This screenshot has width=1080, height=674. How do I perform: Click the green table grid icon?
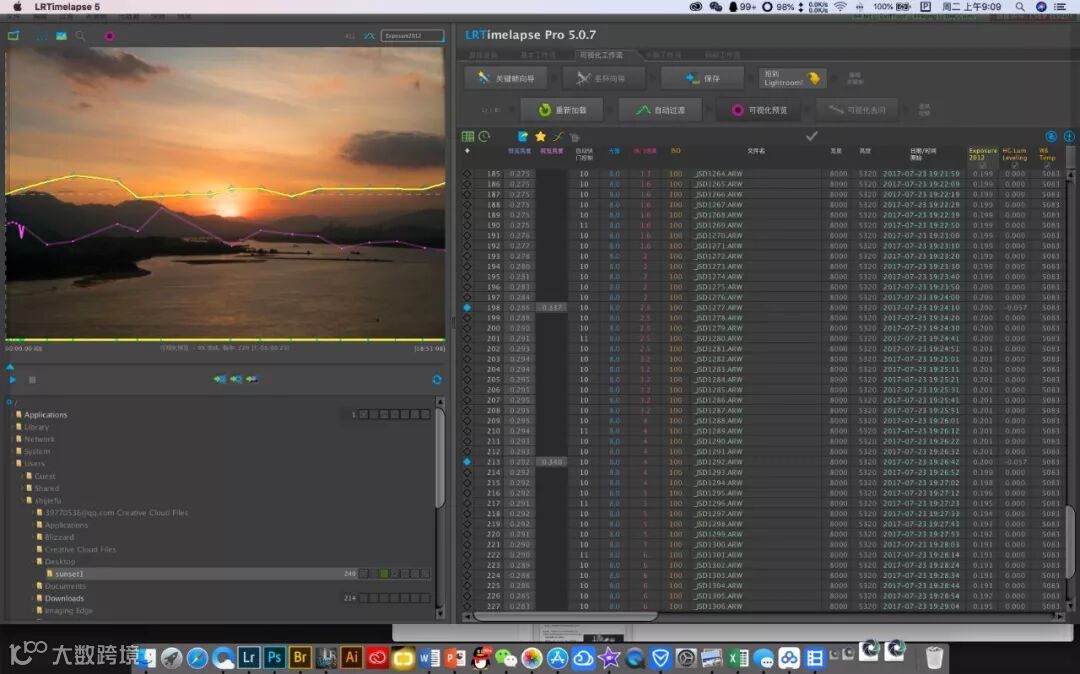(467, 136)
